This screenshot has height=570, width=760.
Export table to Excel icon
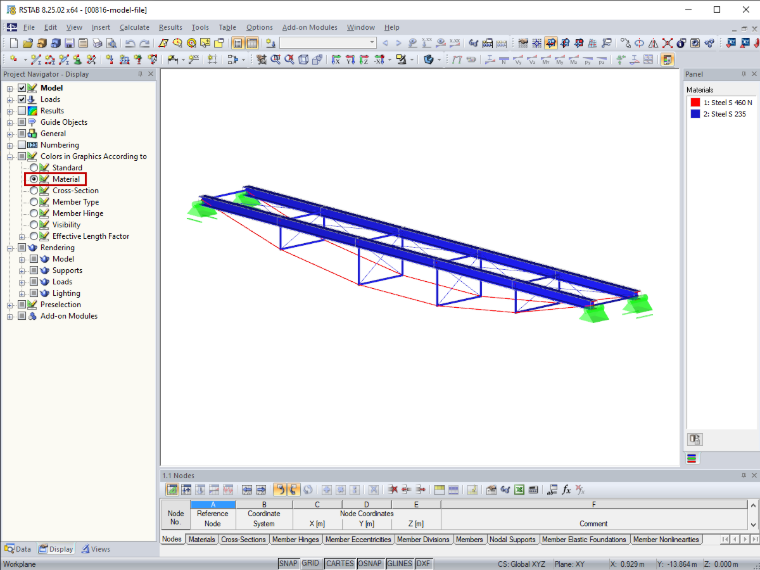519,490
